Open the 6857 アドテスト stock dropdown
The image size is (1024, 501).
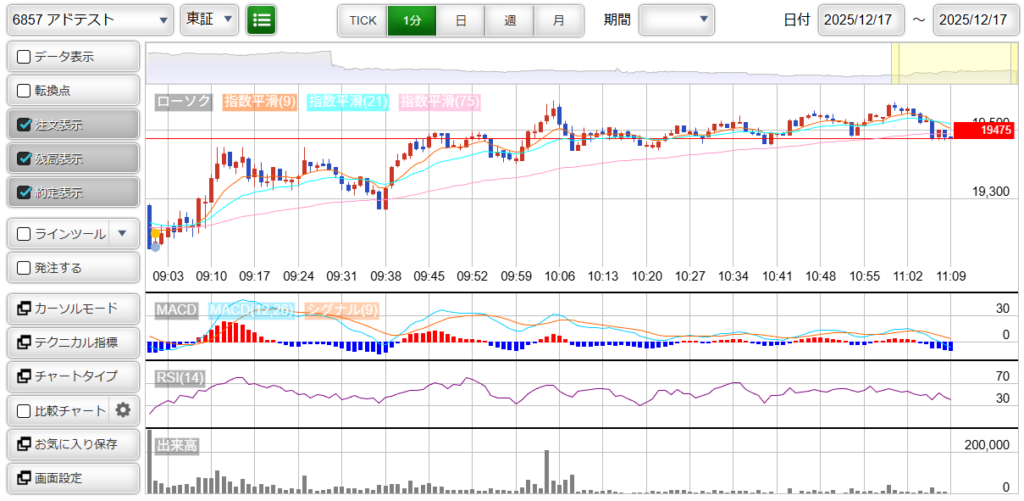[x=89, y=20]
